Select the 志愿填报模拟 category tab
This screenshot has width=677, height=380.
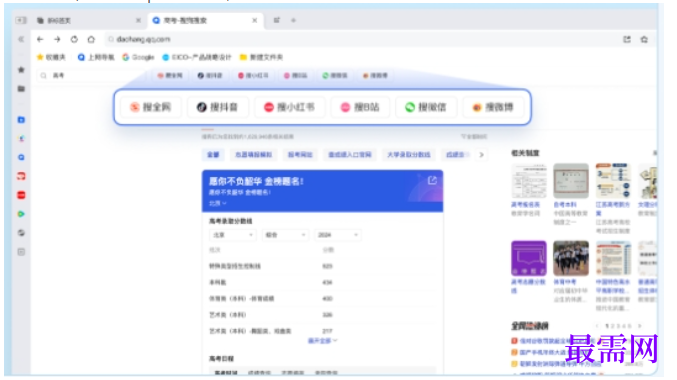(253, 155)
